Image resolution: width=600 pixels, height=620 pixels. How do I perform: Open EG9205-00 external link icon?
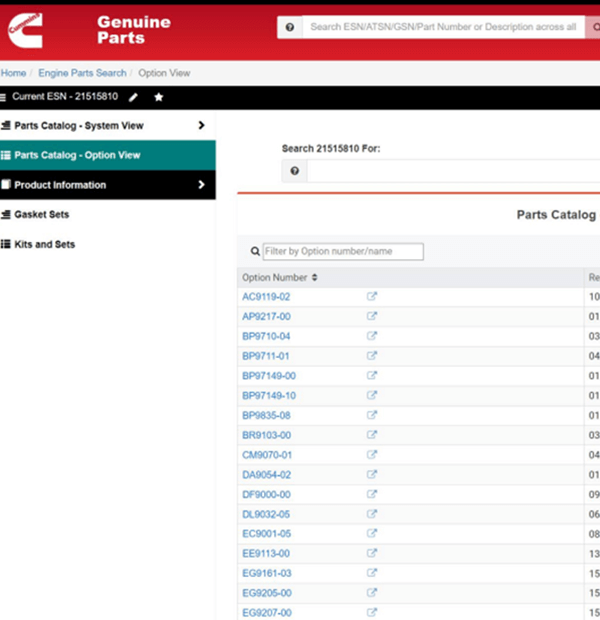[x=372, y=592]
